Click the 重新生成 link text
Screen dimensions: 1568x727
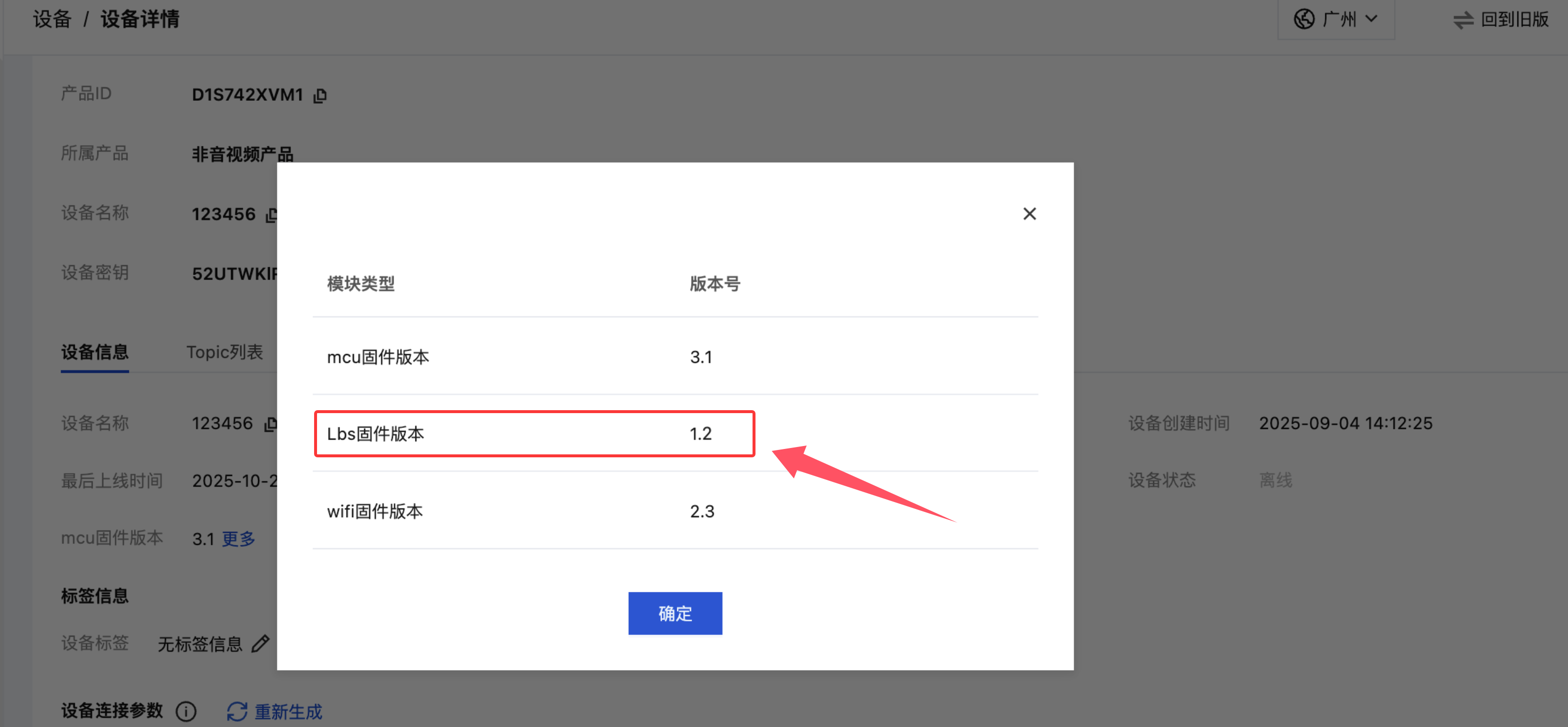(x=288, y=711)
